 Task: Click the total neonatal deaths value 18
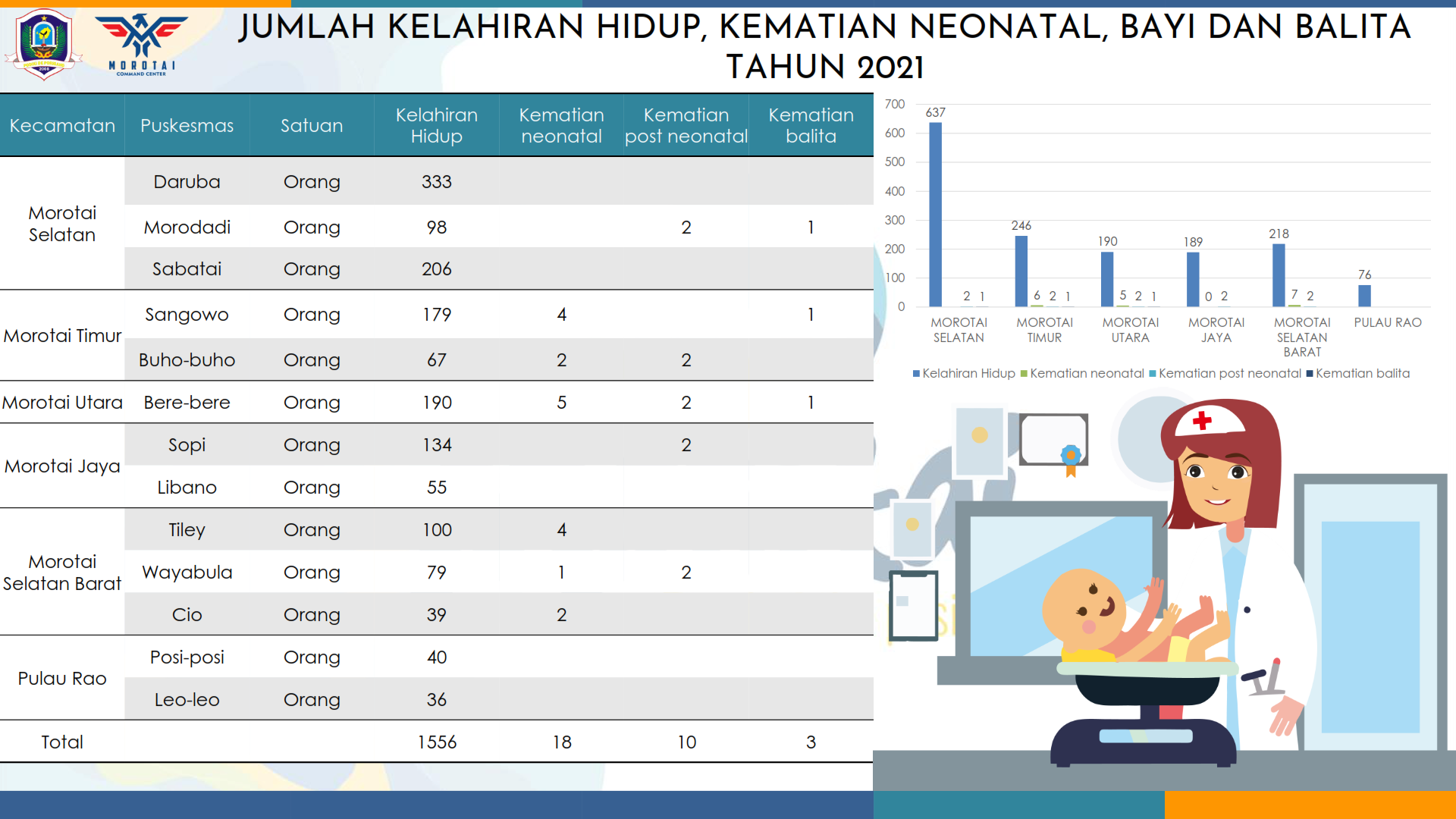561,742
